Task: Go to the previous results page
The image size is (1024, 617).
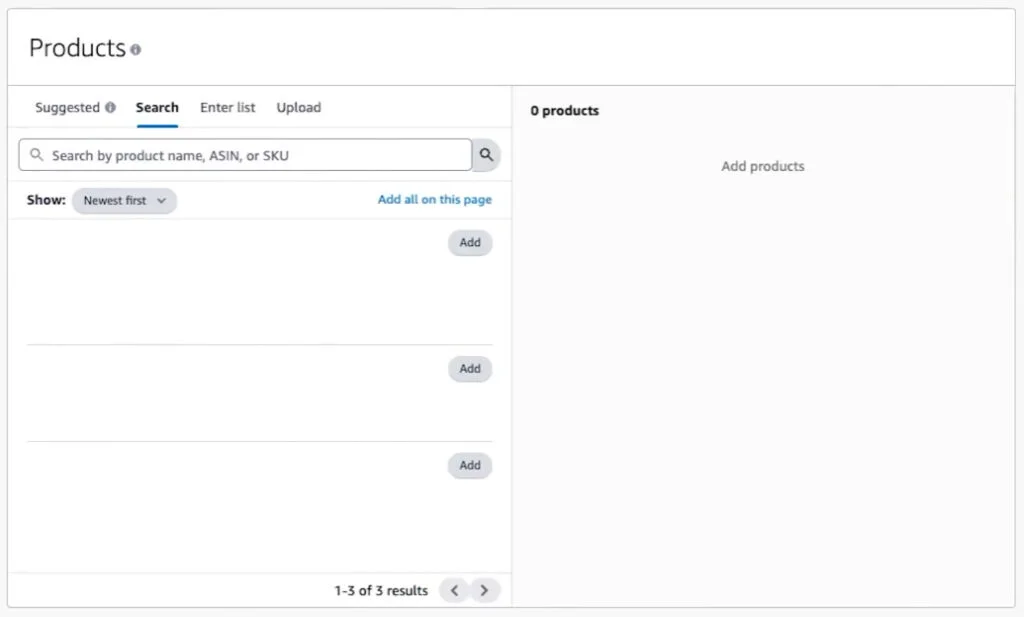Action: pyautogui.click(x=454, y=590)
